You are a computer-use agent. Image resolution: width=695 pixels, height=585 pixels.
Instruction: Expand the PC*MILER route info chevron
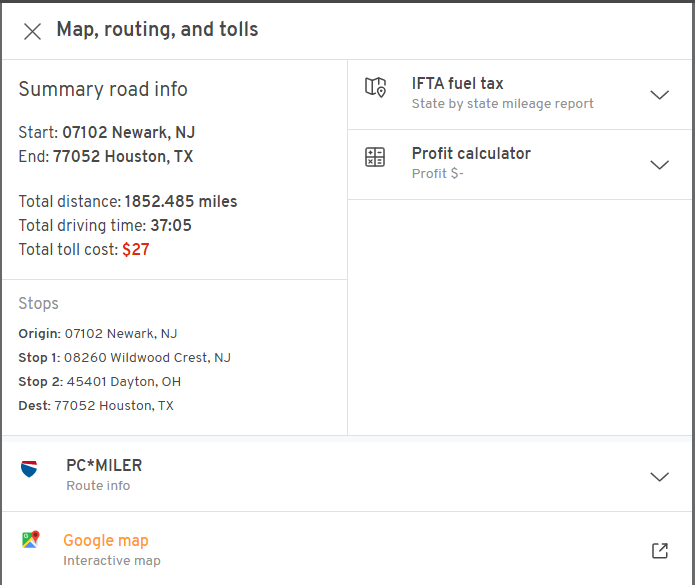coord(659,477)
